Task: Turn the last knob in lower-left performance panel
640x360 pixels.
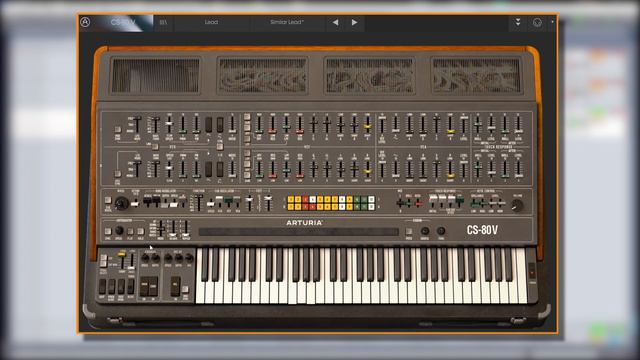Action: [189, 258]
